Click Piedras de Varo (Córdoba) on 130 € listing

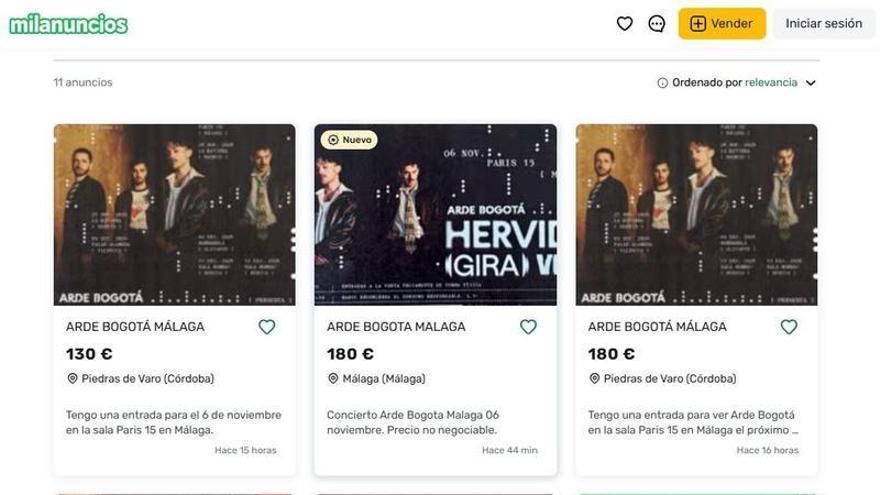click(x=148, y=379)
